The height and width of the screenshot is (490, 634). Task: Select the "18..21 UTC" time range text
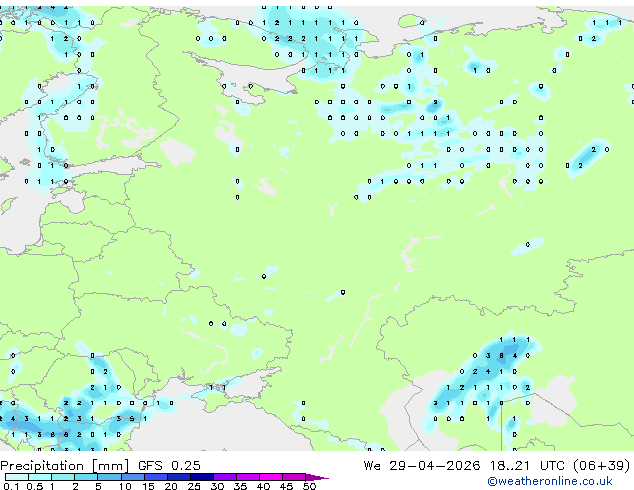click(527, 466)
